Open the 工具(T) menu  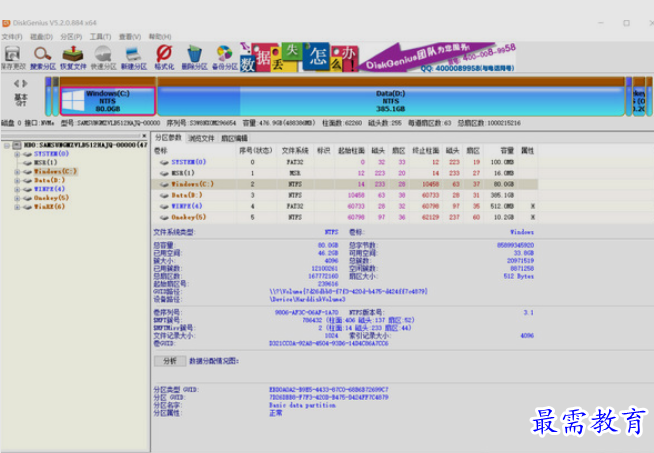[100, 37]
